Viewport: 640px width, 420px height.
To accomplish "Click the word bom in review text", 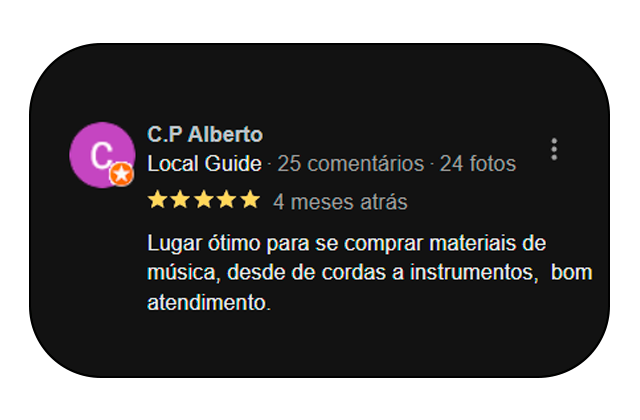I will coord(571,273).
